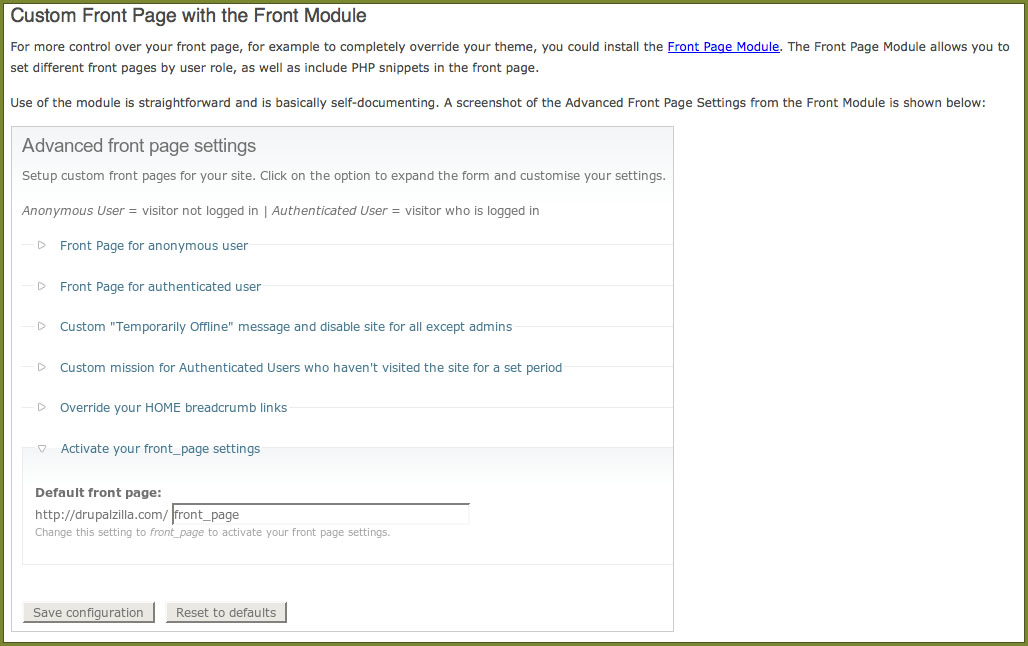1028x646 pixels.
Task: Expand triangle beside Custom mission section
Action: (x=42, y=367)
